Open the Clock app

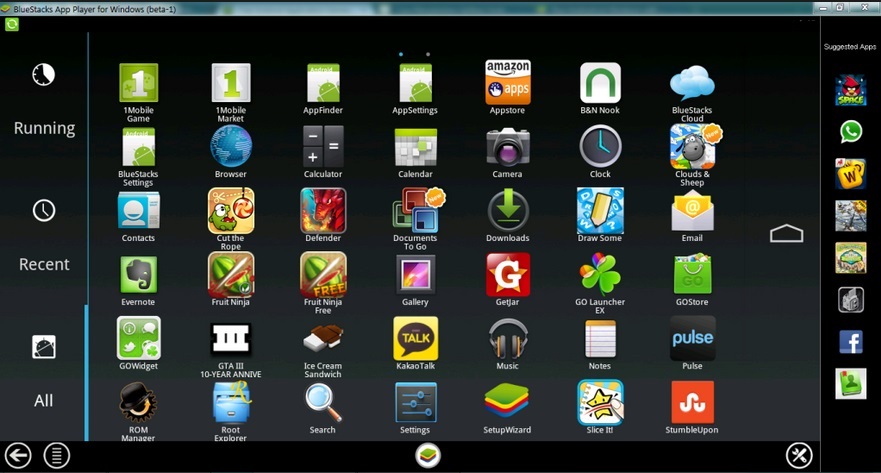tap(600, 147)
